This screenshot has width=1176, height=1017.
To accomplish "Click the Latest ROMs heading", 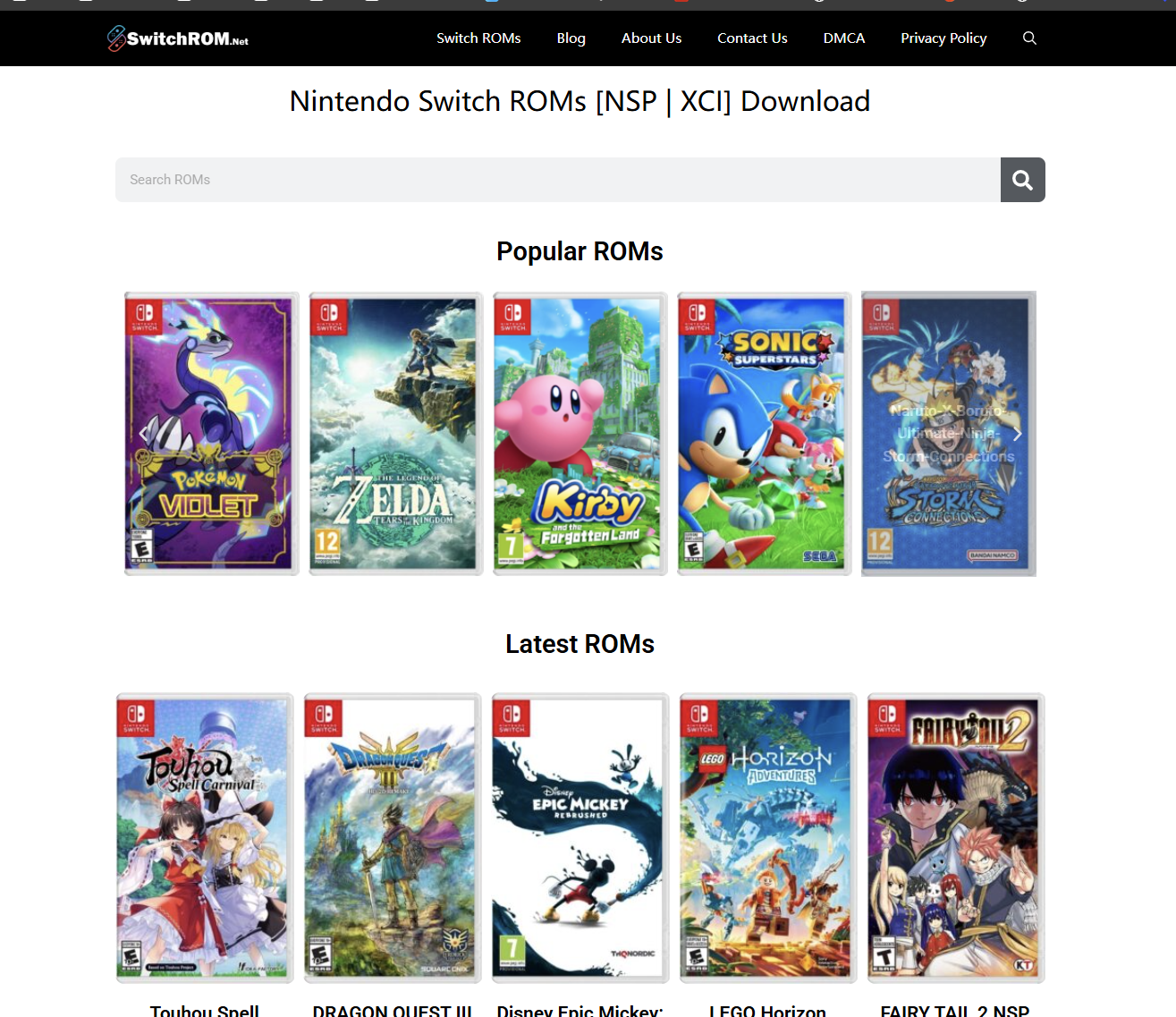I will [x=580, y=644].
